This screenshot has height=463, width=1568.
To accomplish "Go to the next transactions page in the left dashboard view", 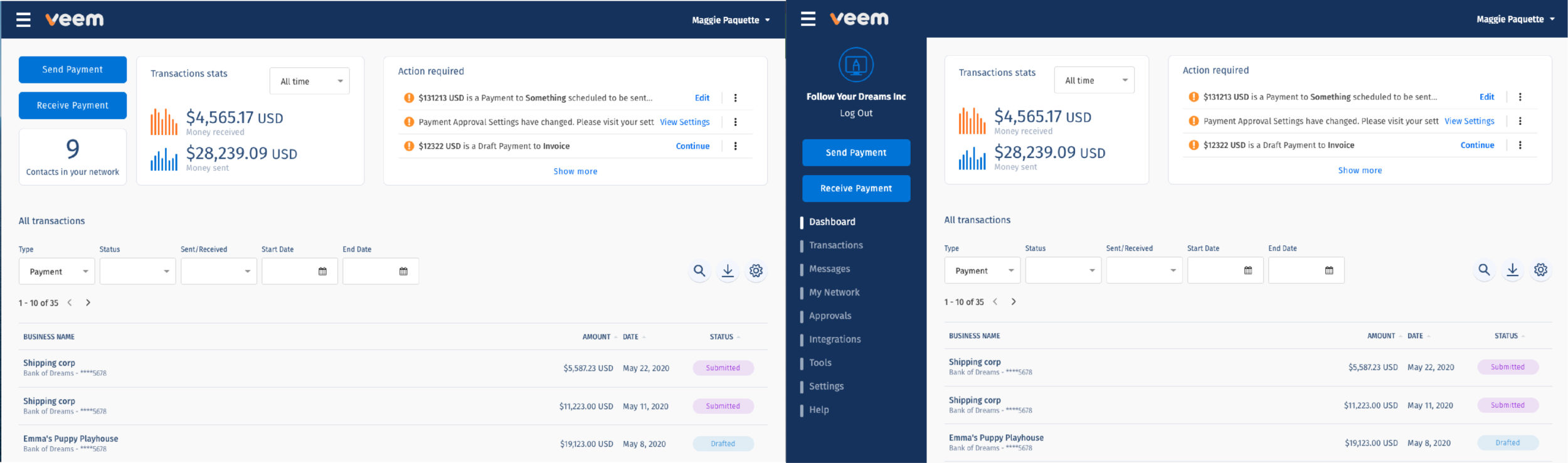I will pyautogui.click(x=88, y=302).
